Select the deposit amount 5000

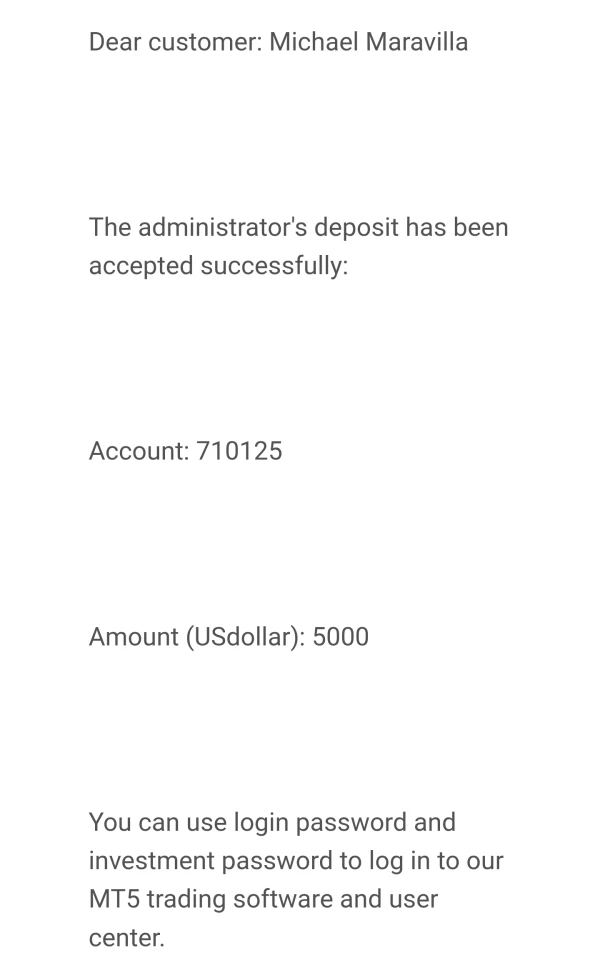pyautogui.click(x=340, y=637)
